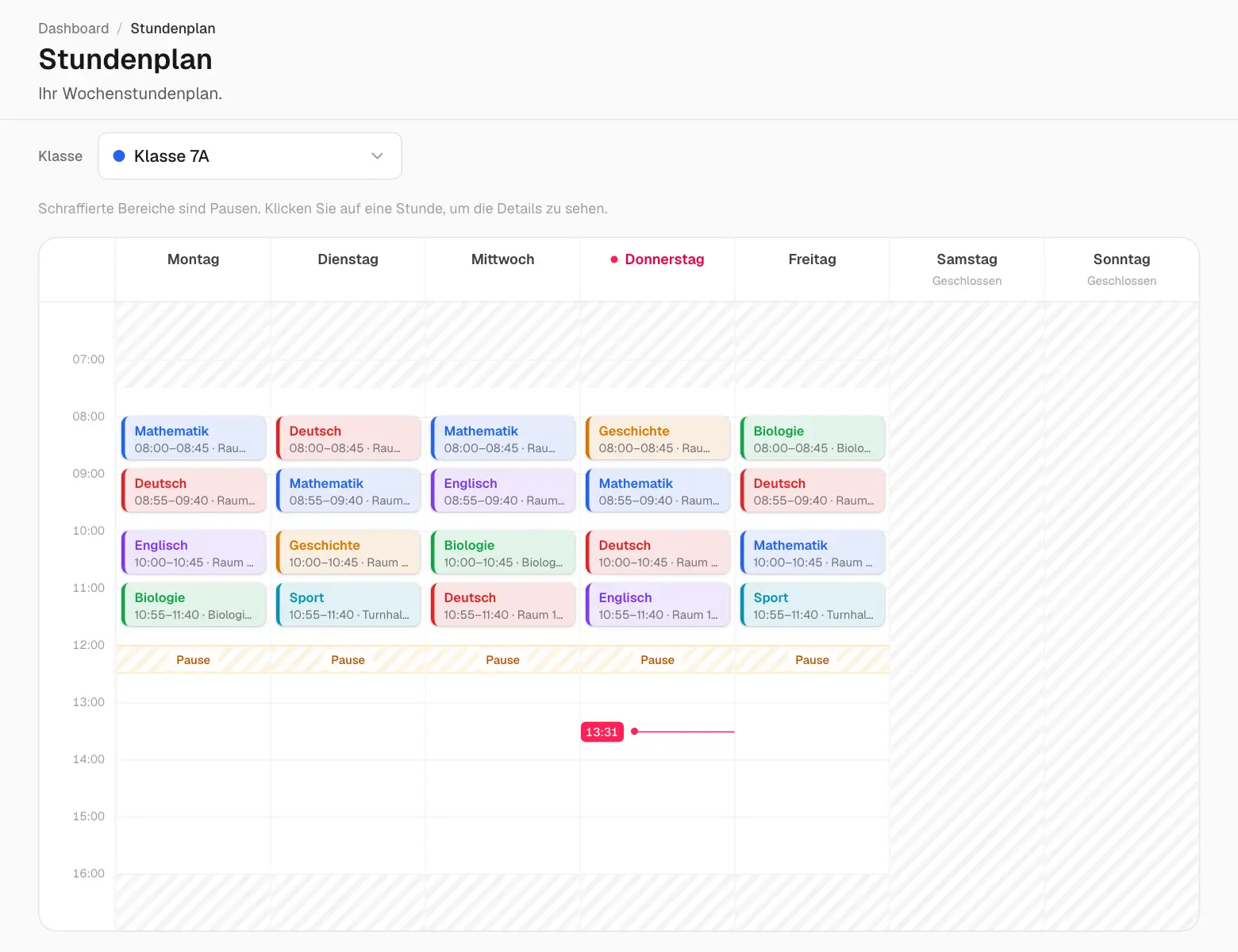View Donnerstag's Deutsch lesson at 10:00
This screenshot has height=952, width=1238.
click(658, 552)
